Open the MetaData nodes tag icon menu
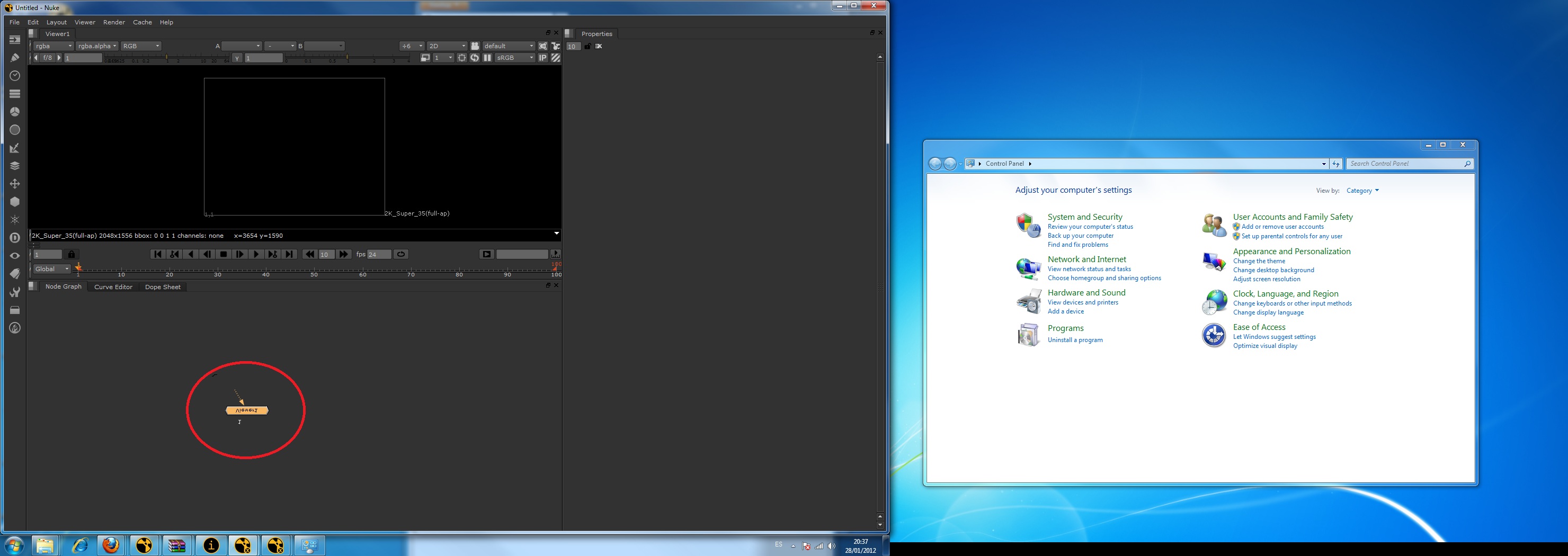This screenshot has height=556, width=1568. [15, 274]
